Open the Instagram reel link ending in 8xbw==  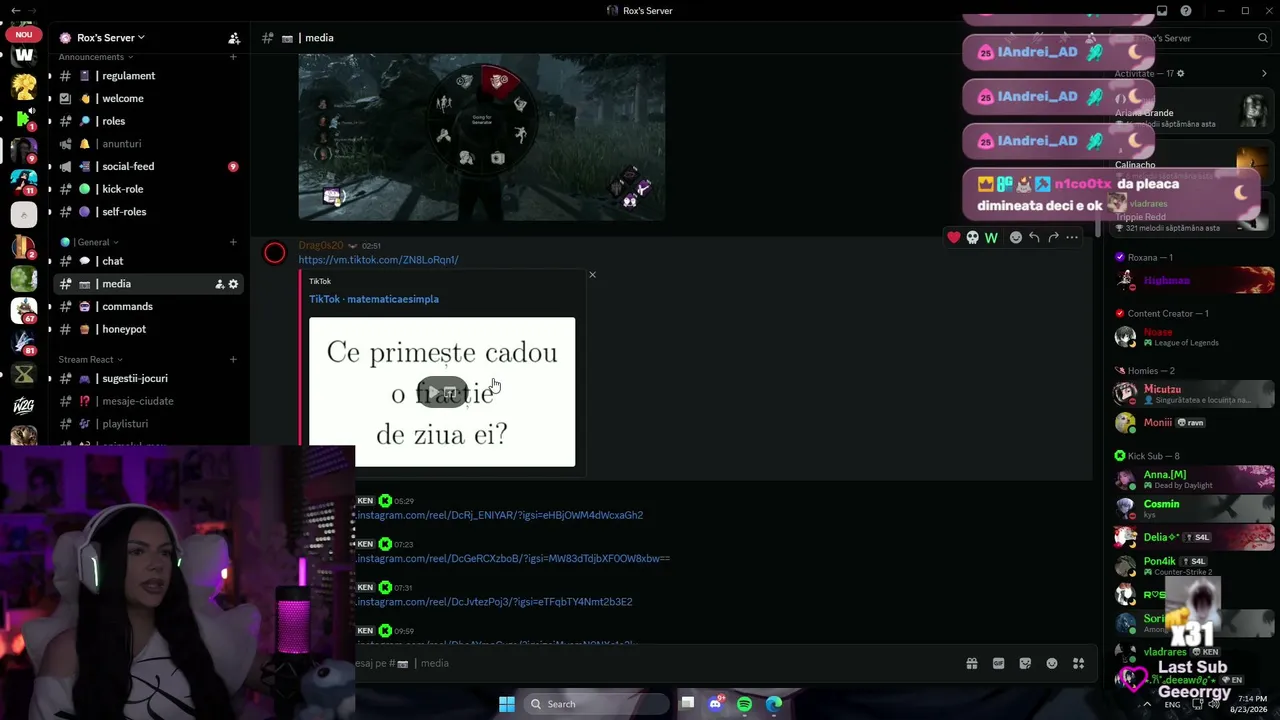coord(513,559)
